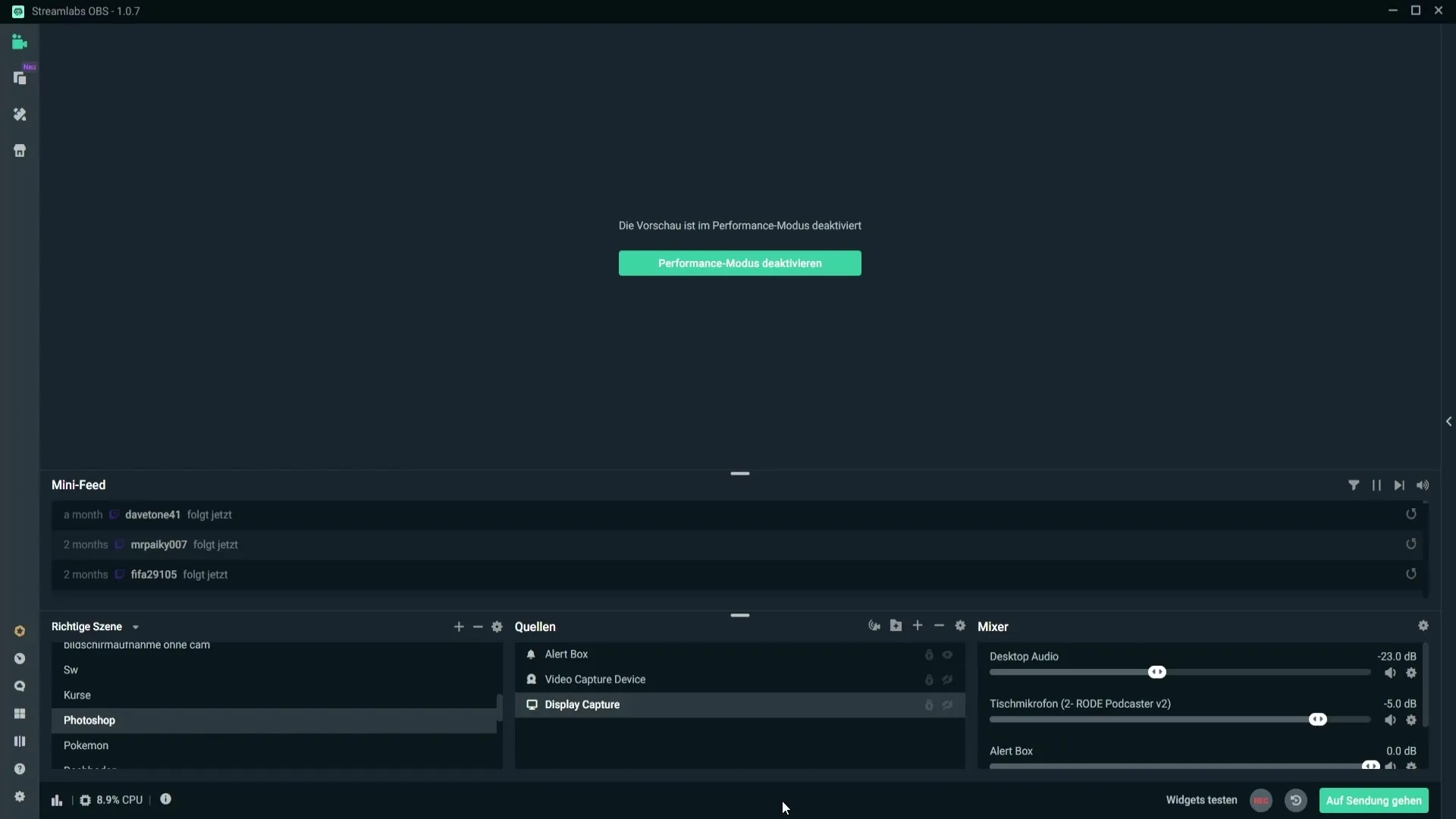Open the Layout Editor marked Neu
Screen dimensions: 1456x819
coord(20,78)
